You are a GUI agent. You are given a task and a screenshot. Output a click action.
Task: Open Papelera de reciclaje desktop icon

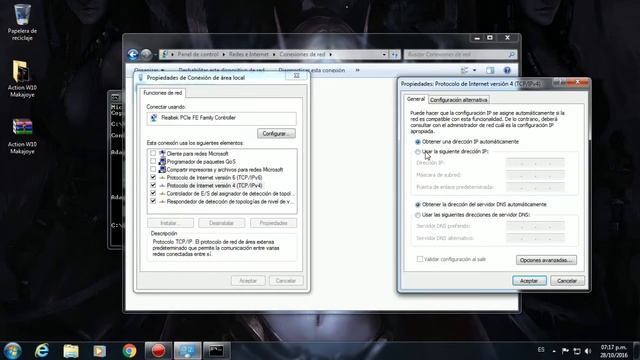pyautogui.click(x=22, y=22)
